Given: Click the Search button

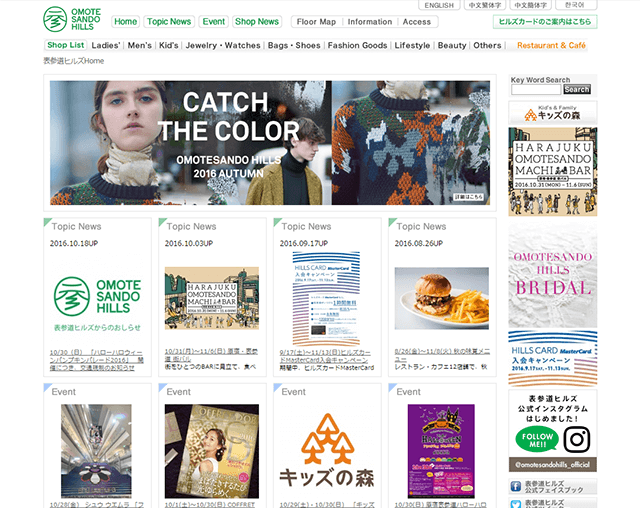Looking at the screenshot, I should [577, 89].
